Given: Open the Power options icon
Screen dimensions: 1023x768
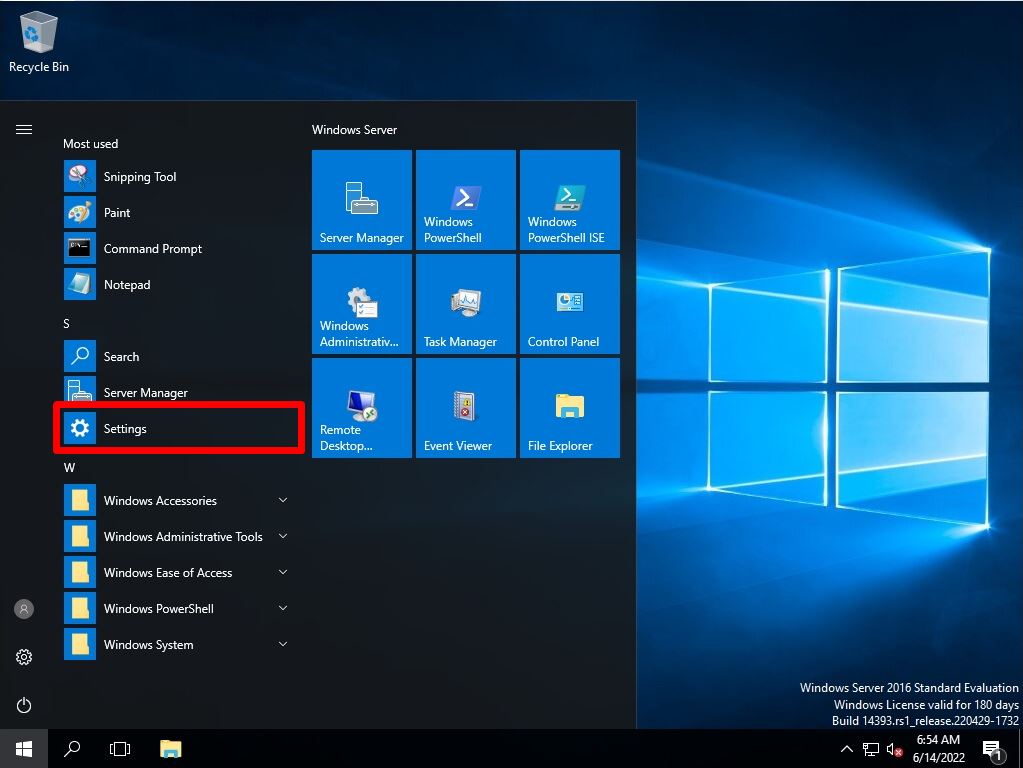Looking at the screenshot, I should pyautogui.click(x=24, y=705).
